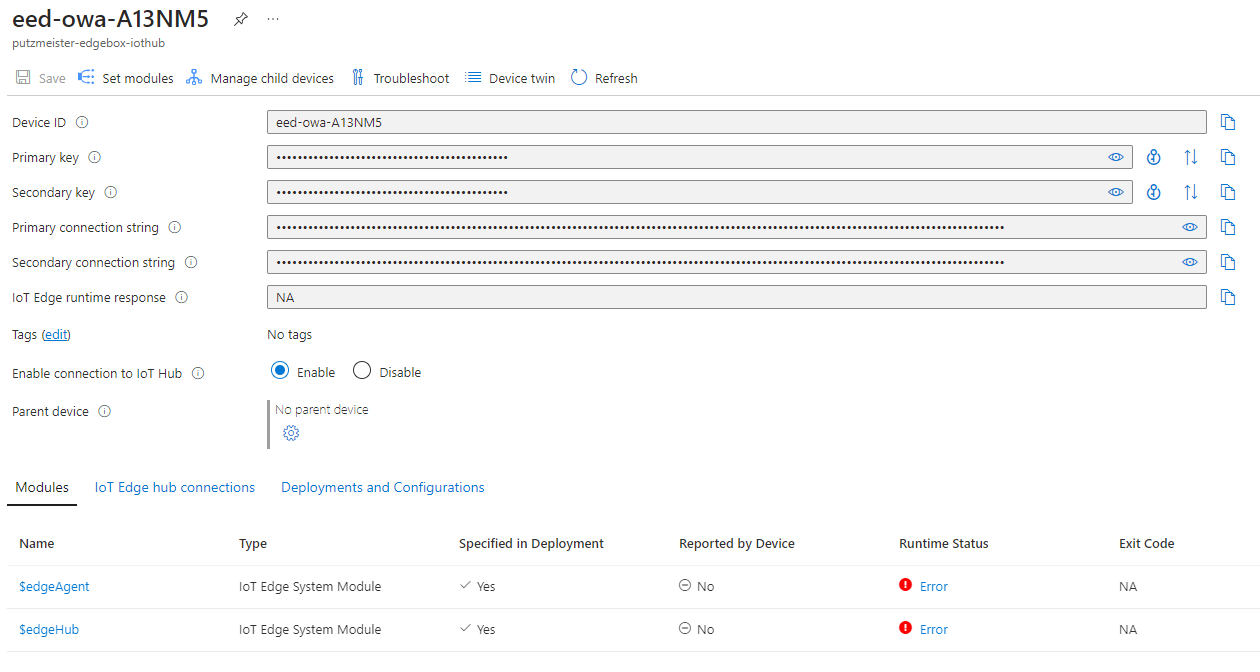
Task: Open the Deployments and Configurations tab
Action: point(382,487)
